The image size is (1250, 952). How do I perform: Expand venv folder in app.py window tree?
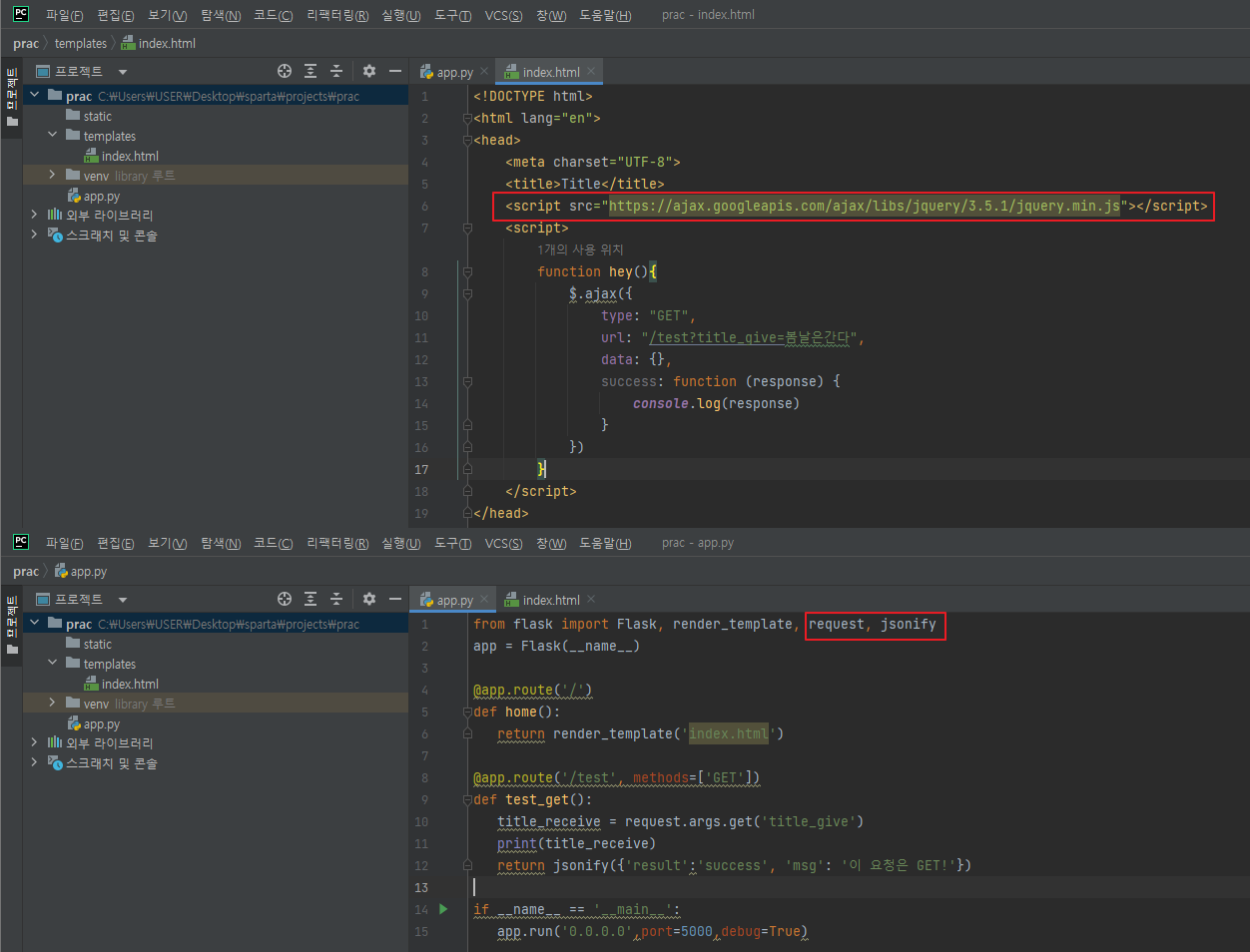[x=53, y=703]
